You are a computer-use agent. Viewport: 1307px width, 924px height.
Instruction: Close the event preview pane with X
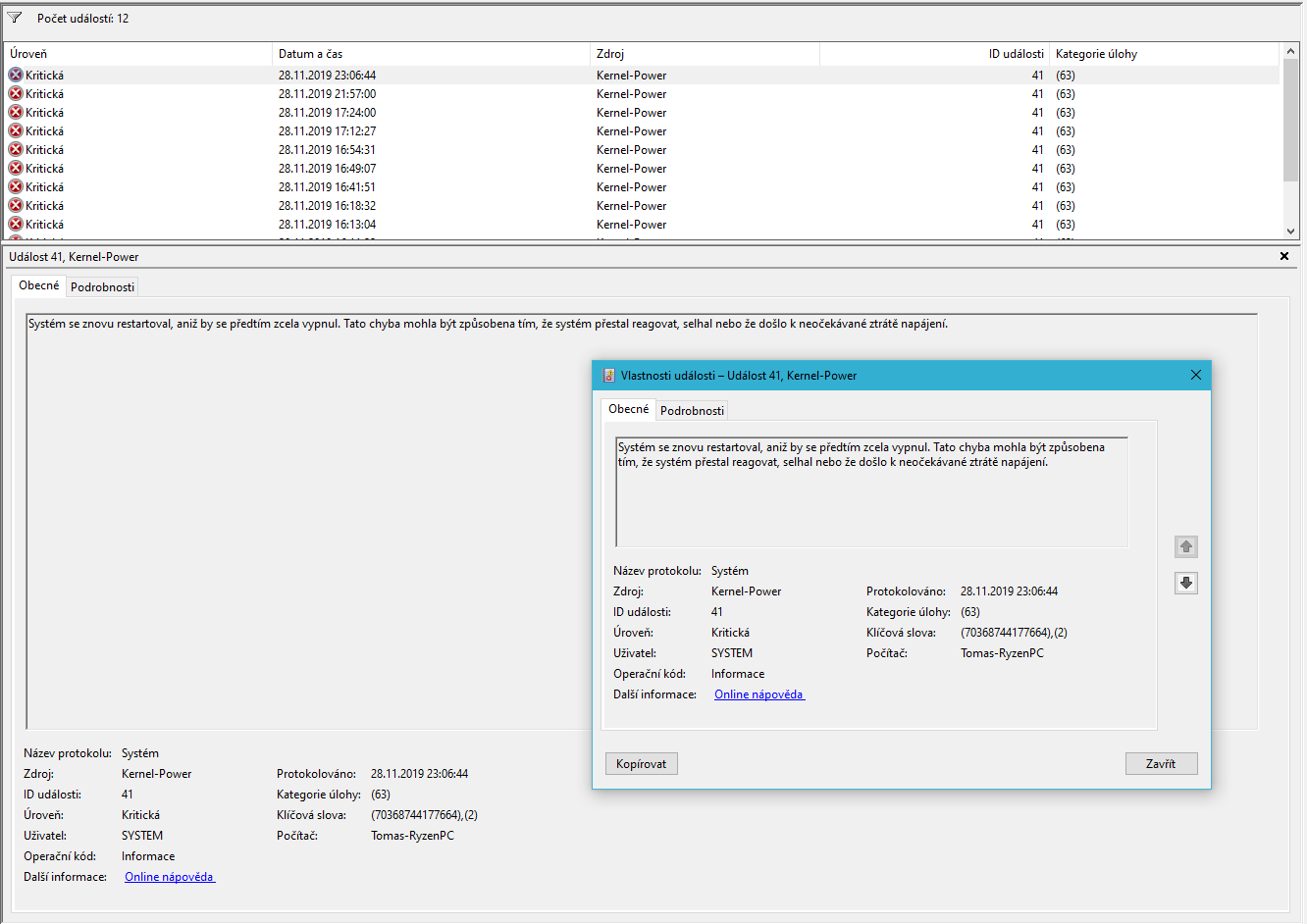point(1283,256)
